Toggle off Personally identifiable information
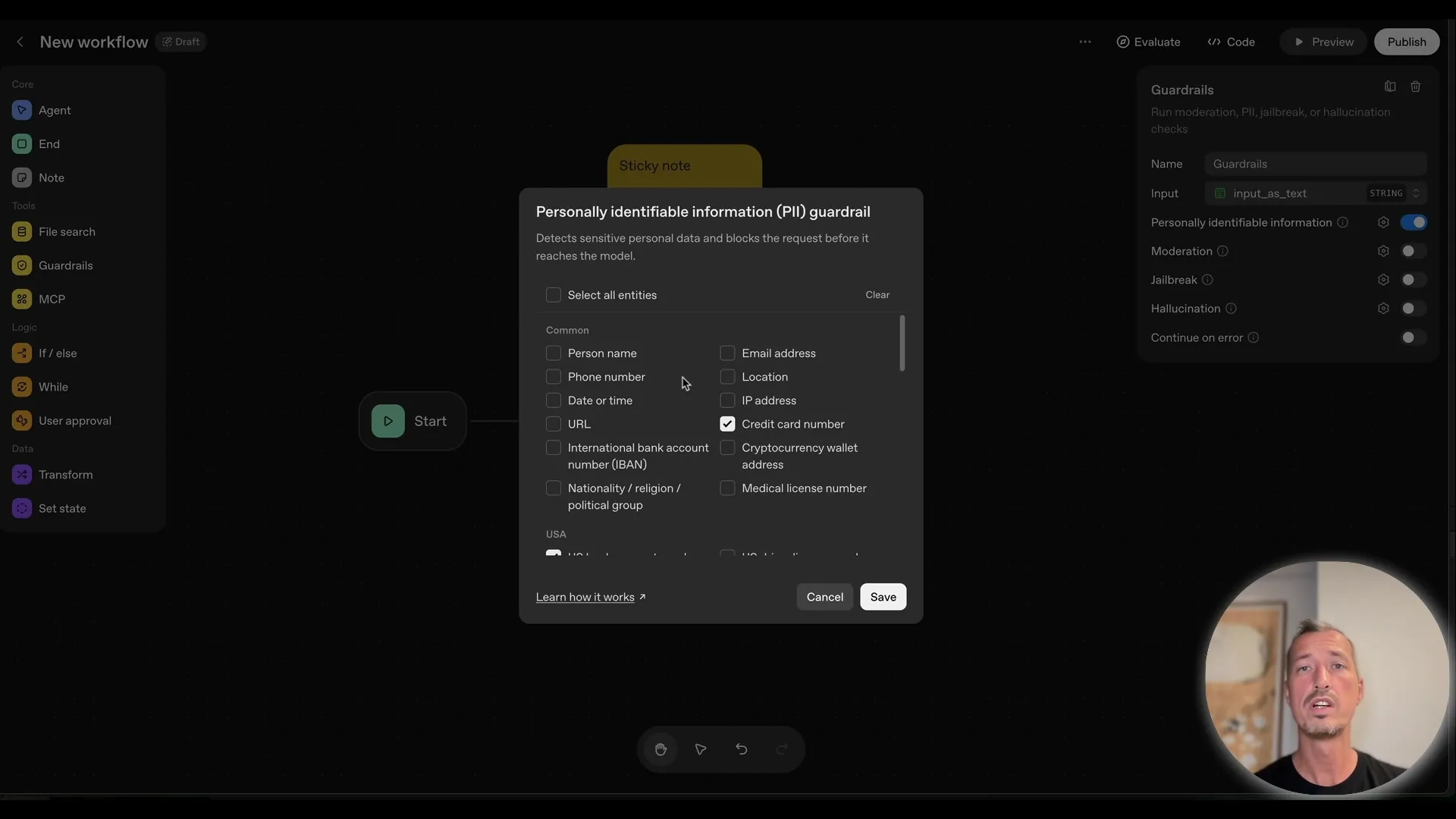 pyautogui.click(x=1415, y=222)
